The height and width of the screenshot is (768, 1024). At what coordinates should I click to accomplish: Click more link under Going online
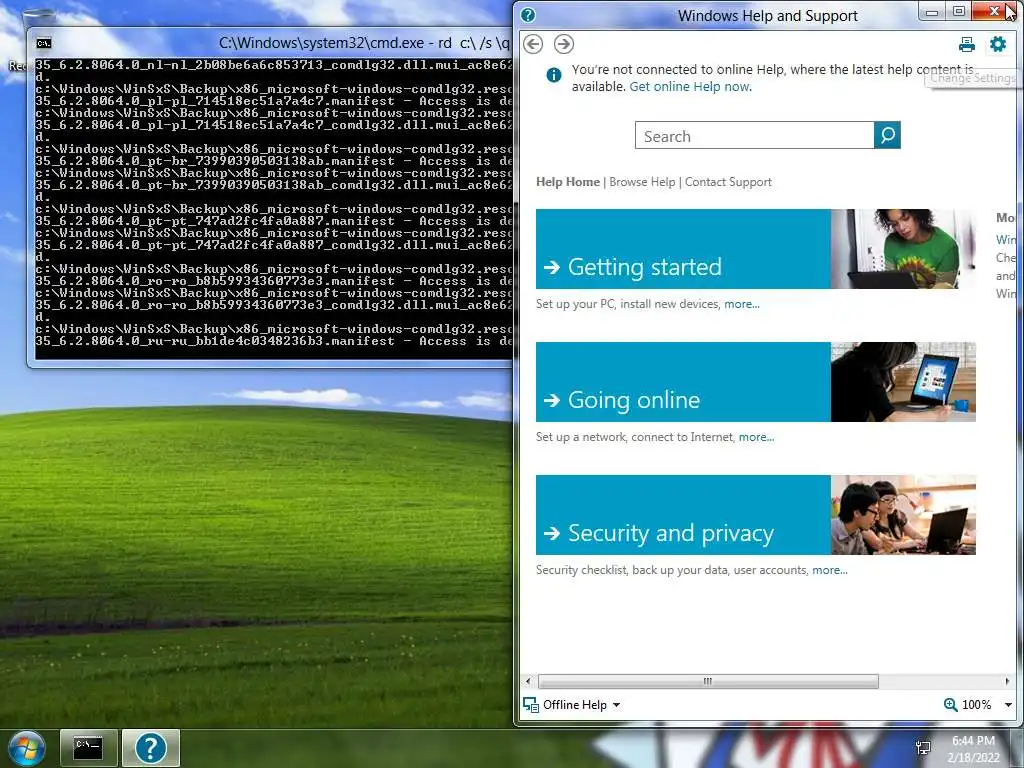coord(756,438)
